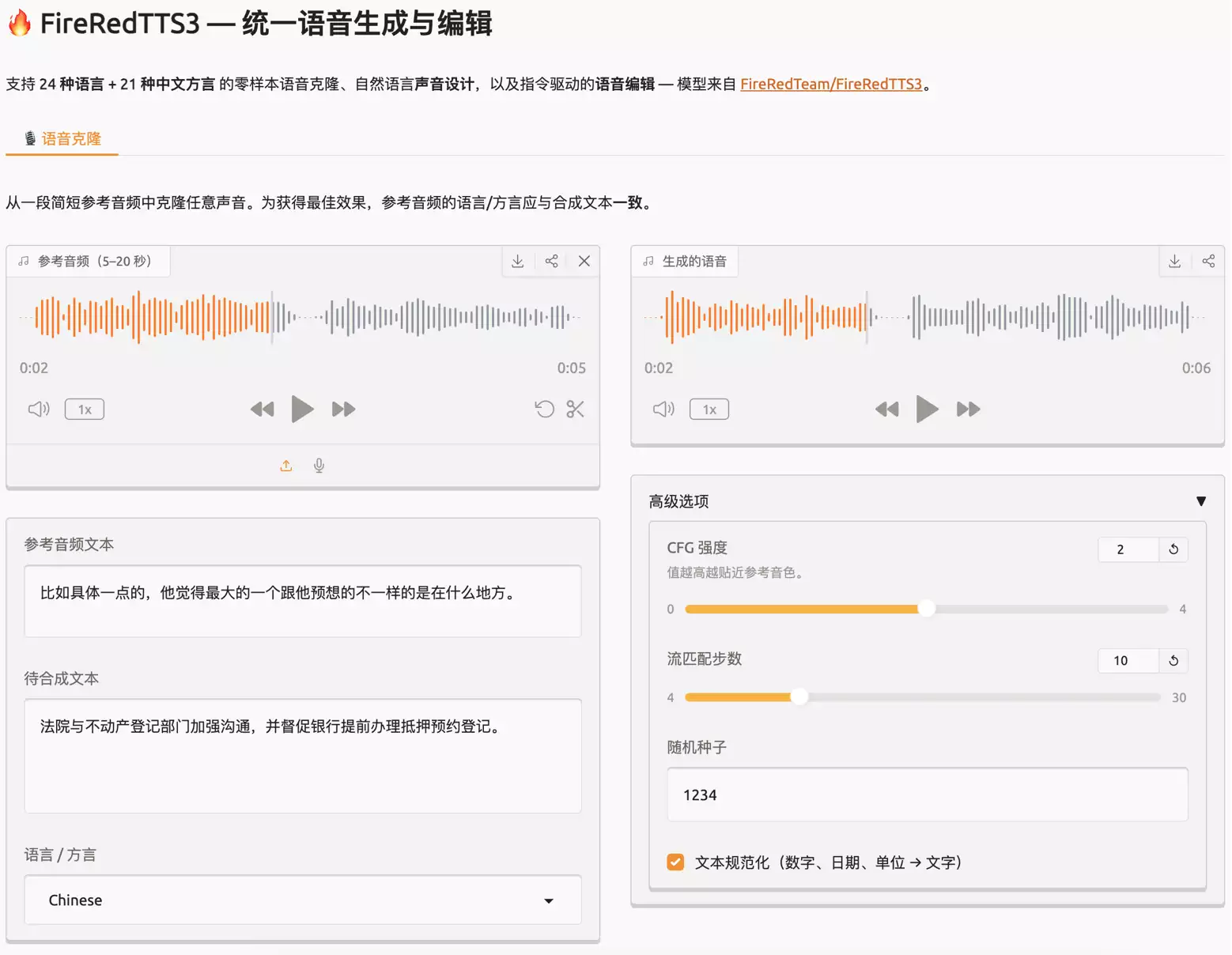Open the FireRedTeam/FireRedTTS3 model link
Viewport: 1232px width, 955px height.
(x=831, y=84)
